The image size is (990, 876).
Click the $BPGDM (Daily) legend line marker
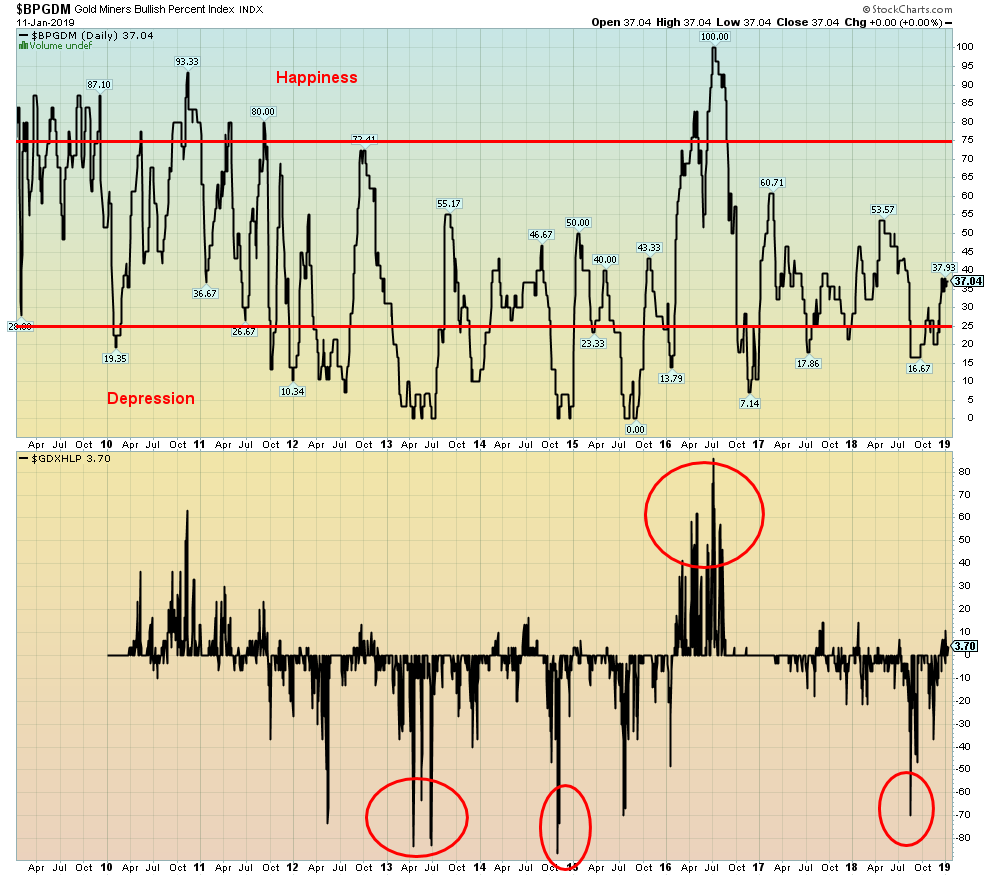pos(24,35)
